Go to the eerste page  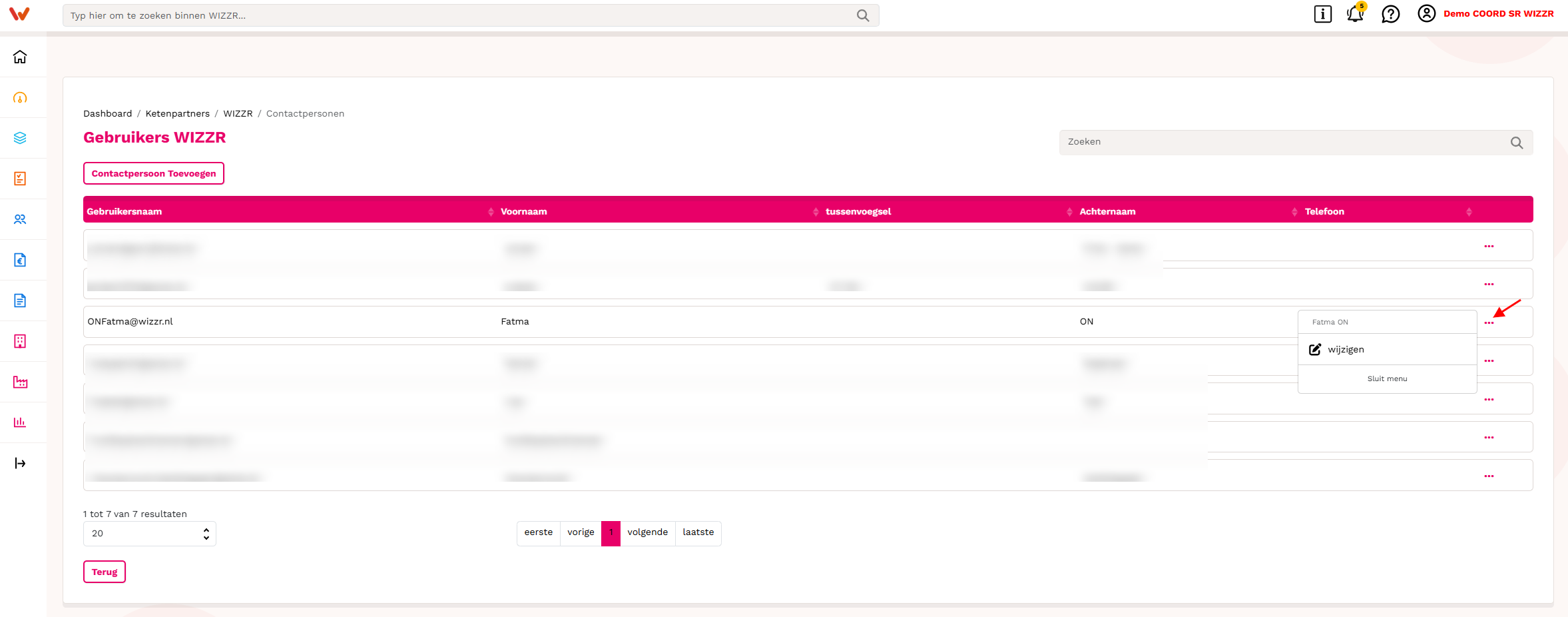(538, 533)
